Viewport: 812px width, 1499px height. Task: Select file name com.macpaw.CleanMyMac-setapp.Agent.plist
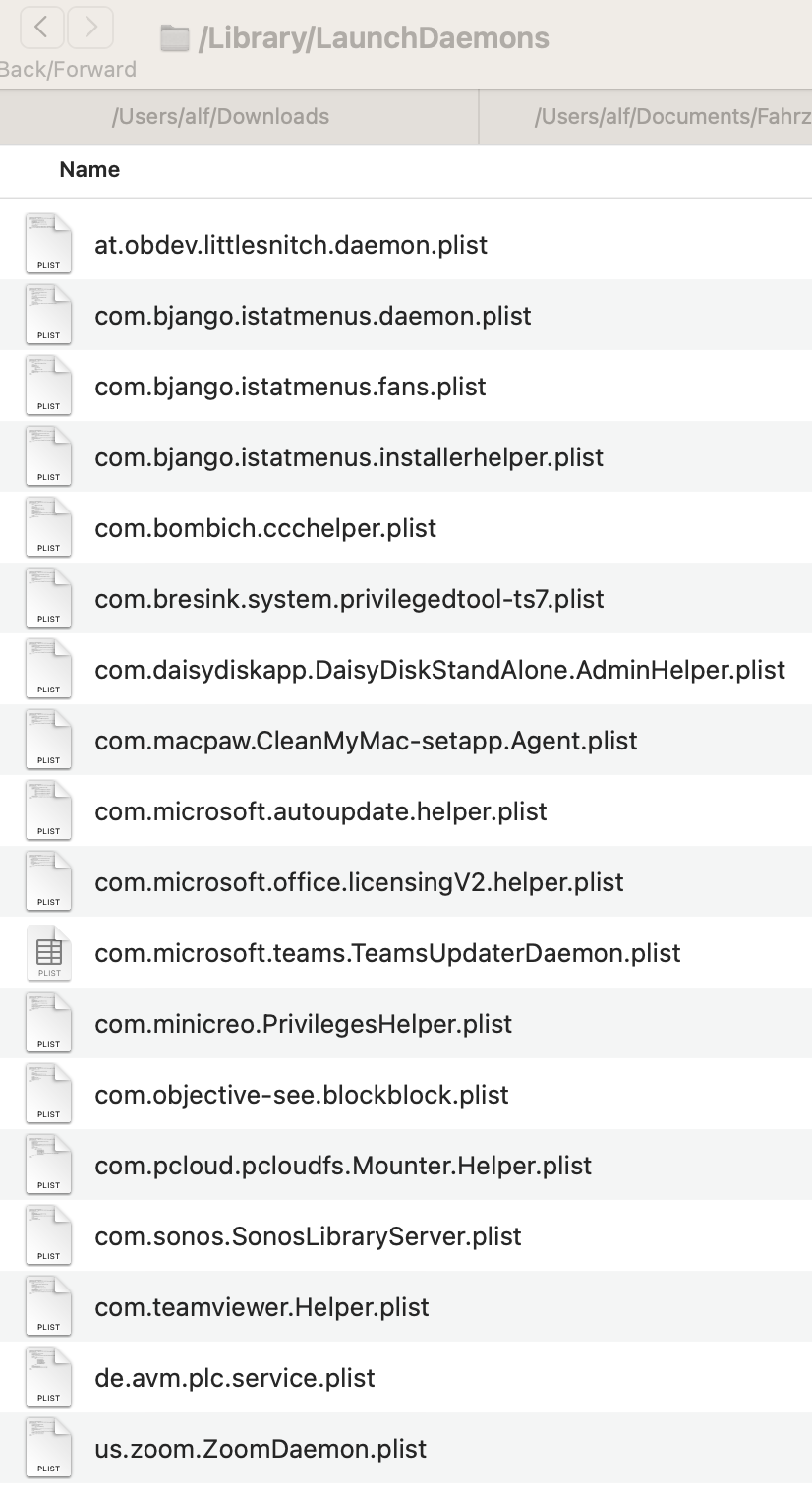point(366,741)
